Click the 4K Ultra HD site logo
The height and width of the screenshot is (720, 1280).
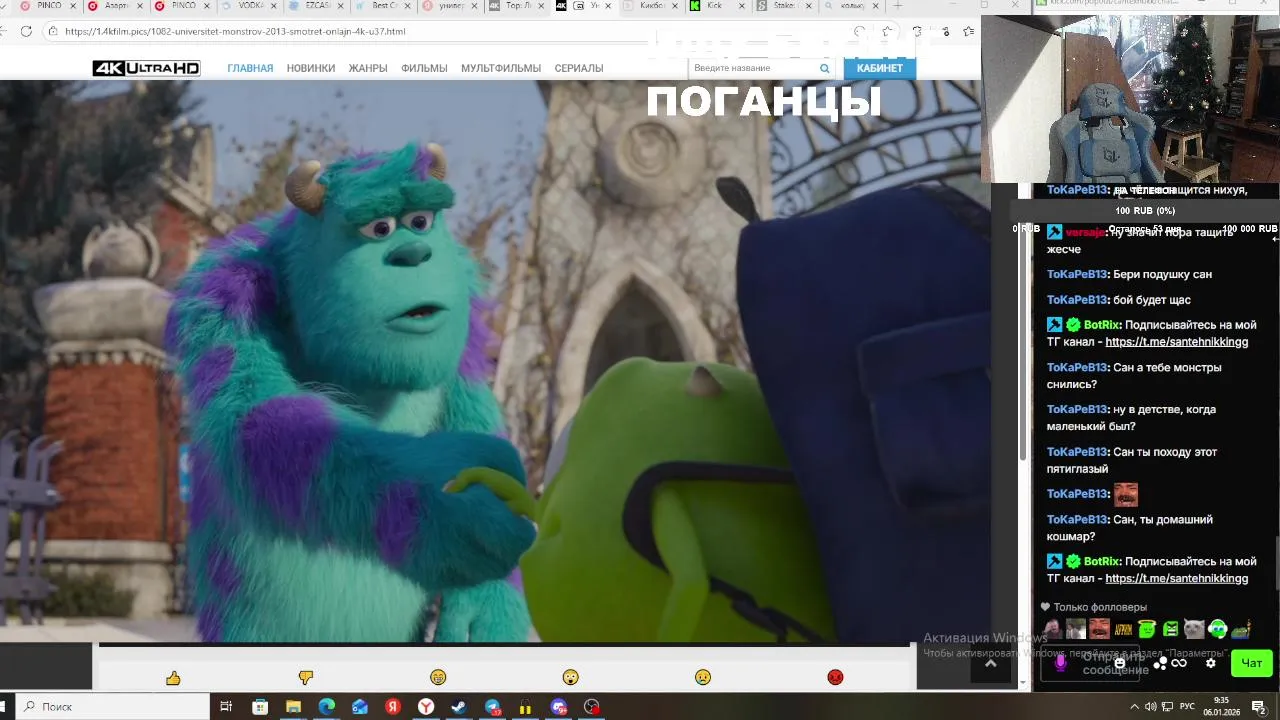click(146, 68)
